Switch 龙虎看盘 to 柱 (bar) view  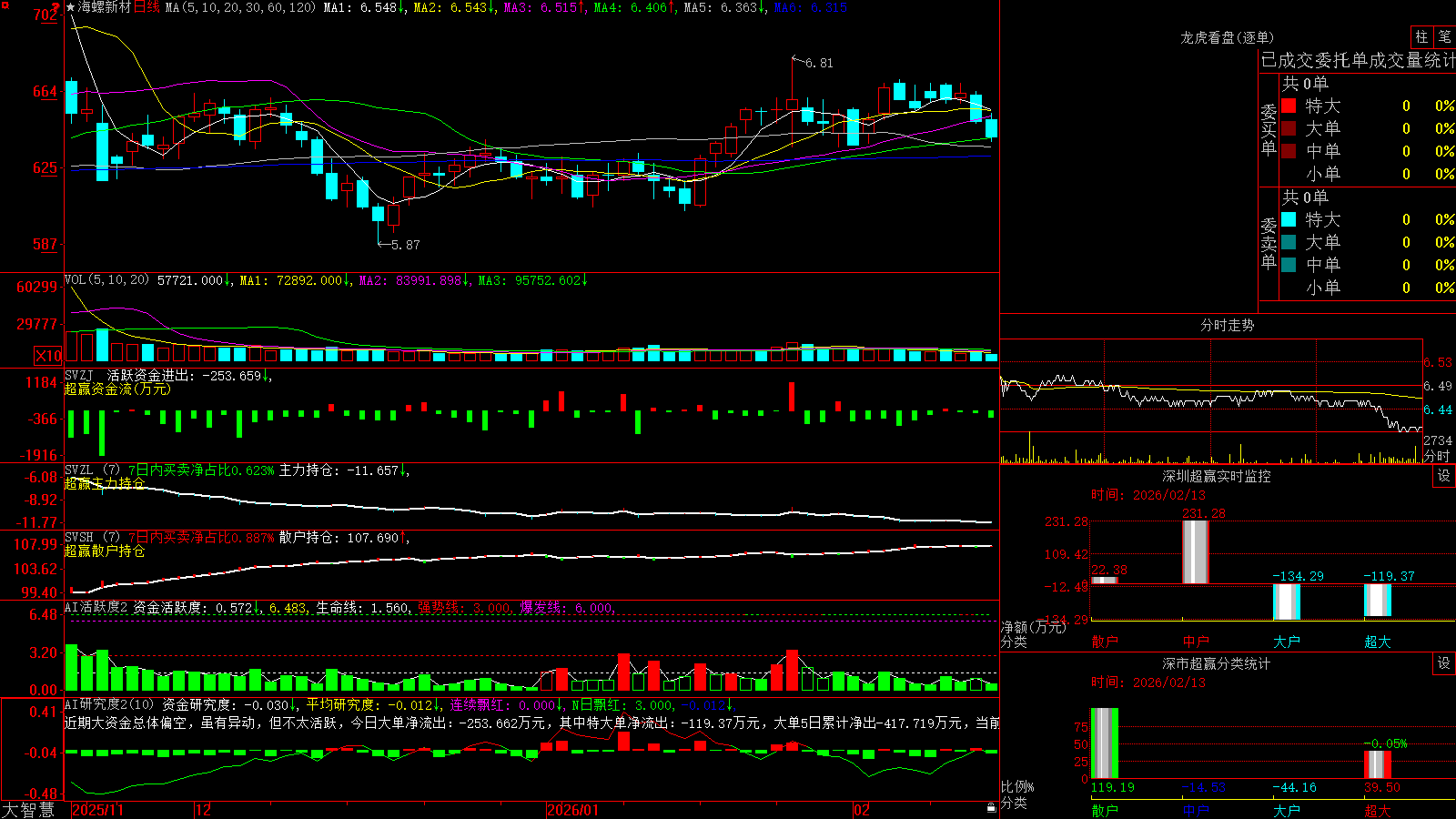[1421, 36]
